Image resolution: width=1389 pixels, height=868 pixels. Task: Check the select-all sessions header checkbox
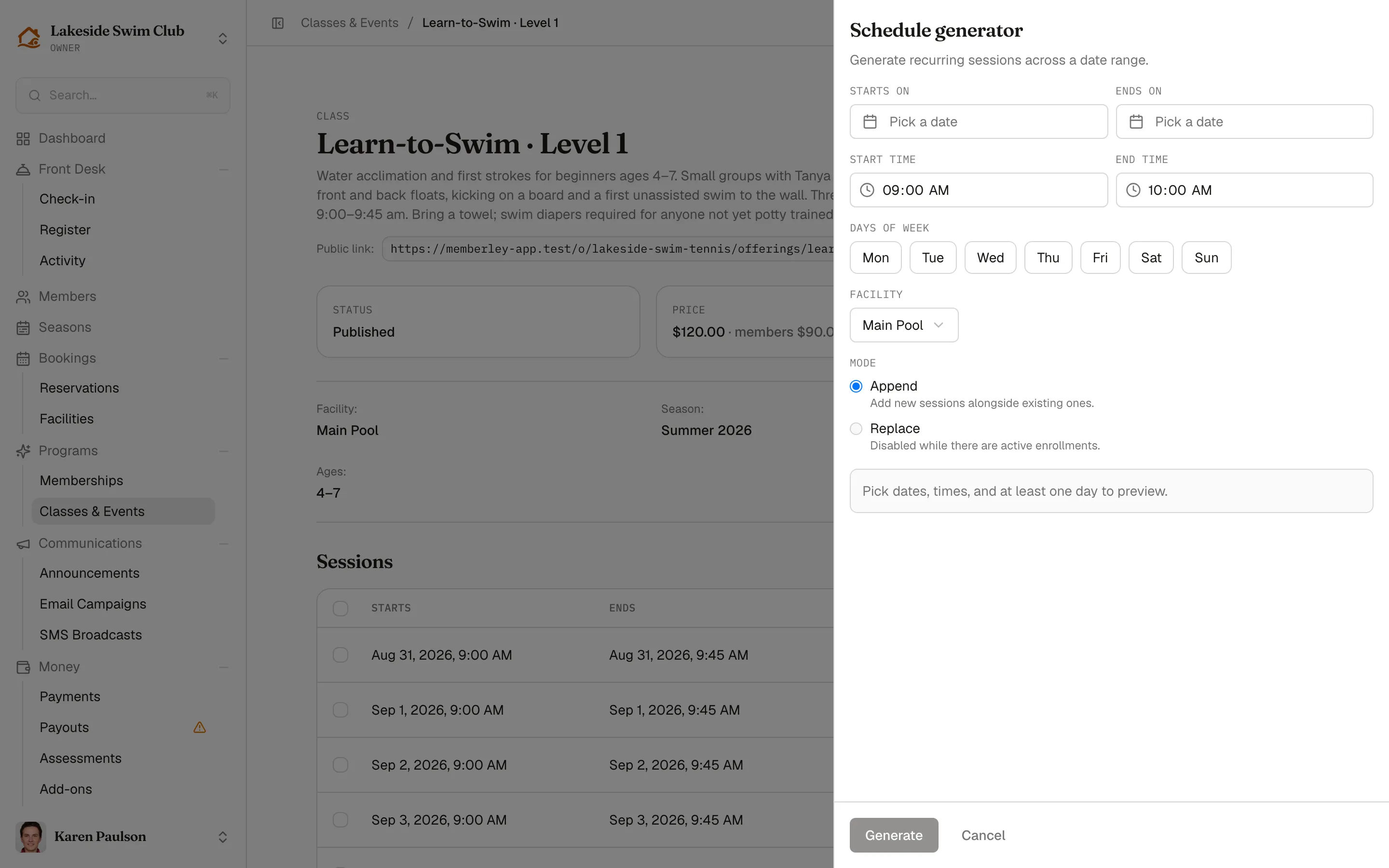click(x=340, y=609)
